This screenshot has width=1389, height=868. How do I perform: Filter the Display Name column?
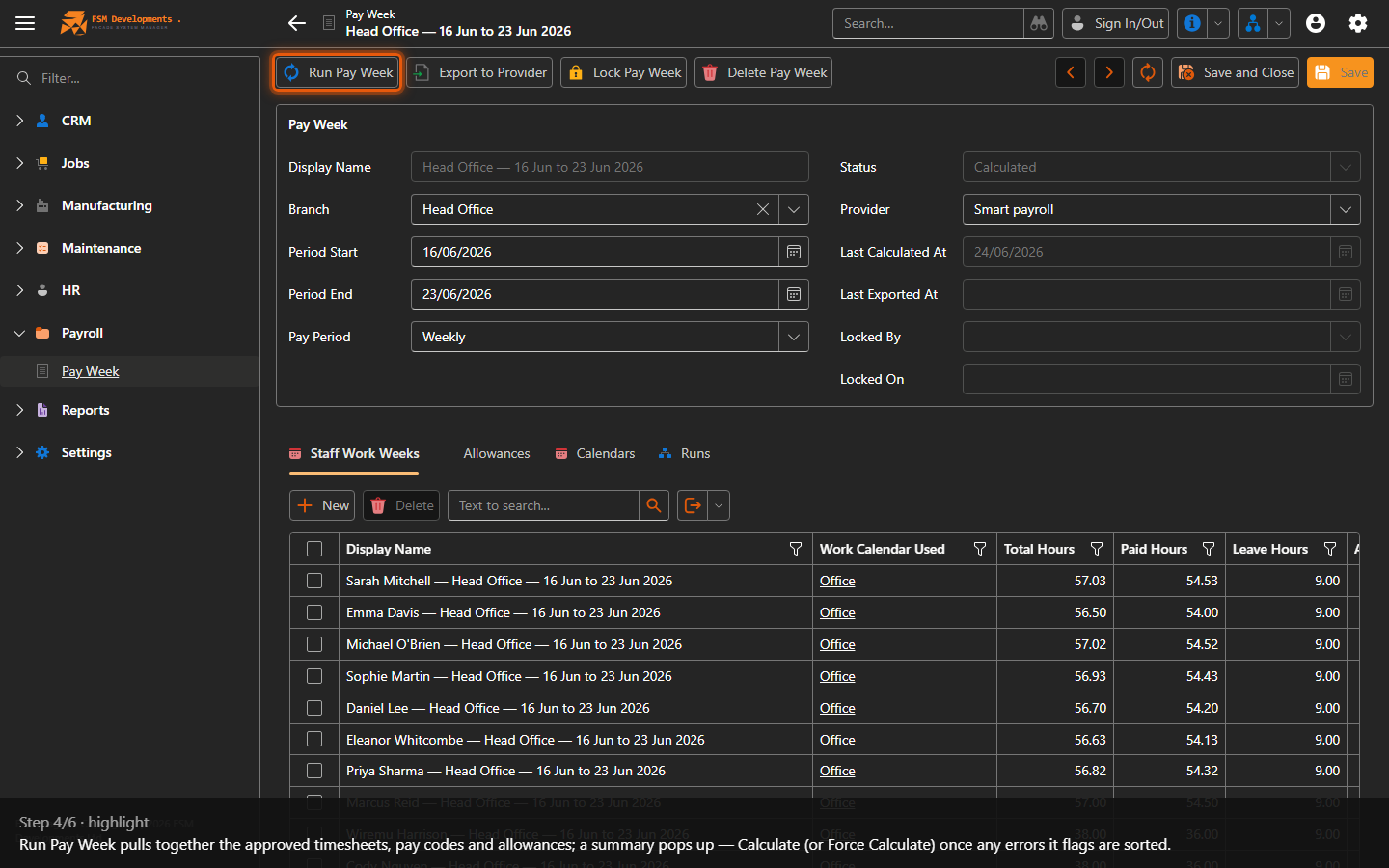[796, 549]
